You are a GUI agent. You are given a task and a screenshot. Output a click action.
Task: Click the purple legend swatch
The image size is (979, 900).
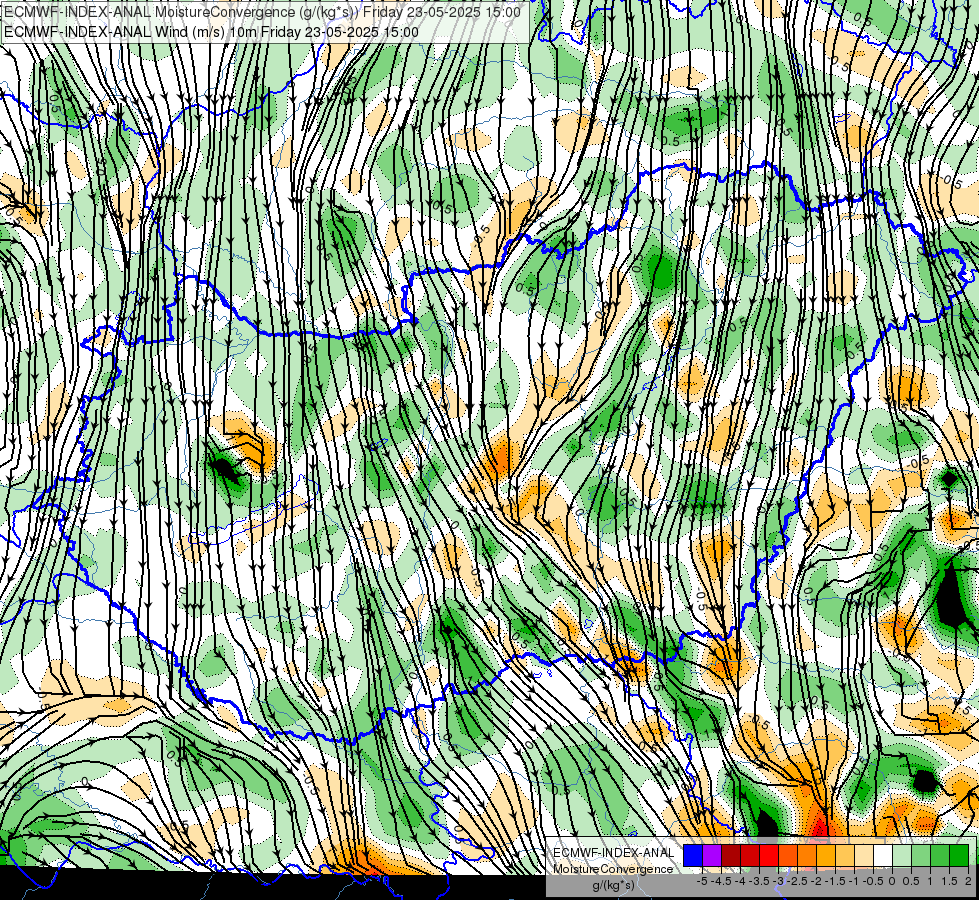tap(712, 856)
